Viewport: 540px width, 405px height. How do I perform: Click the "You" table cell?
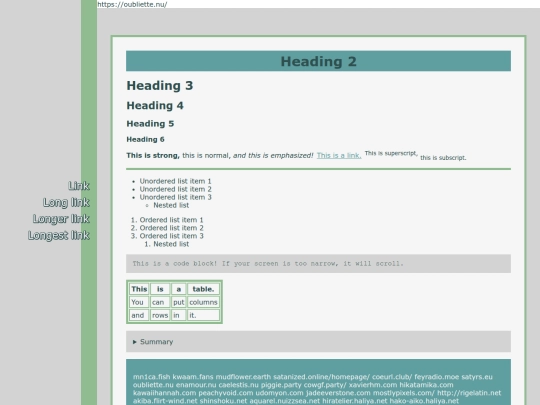(139, 302)
